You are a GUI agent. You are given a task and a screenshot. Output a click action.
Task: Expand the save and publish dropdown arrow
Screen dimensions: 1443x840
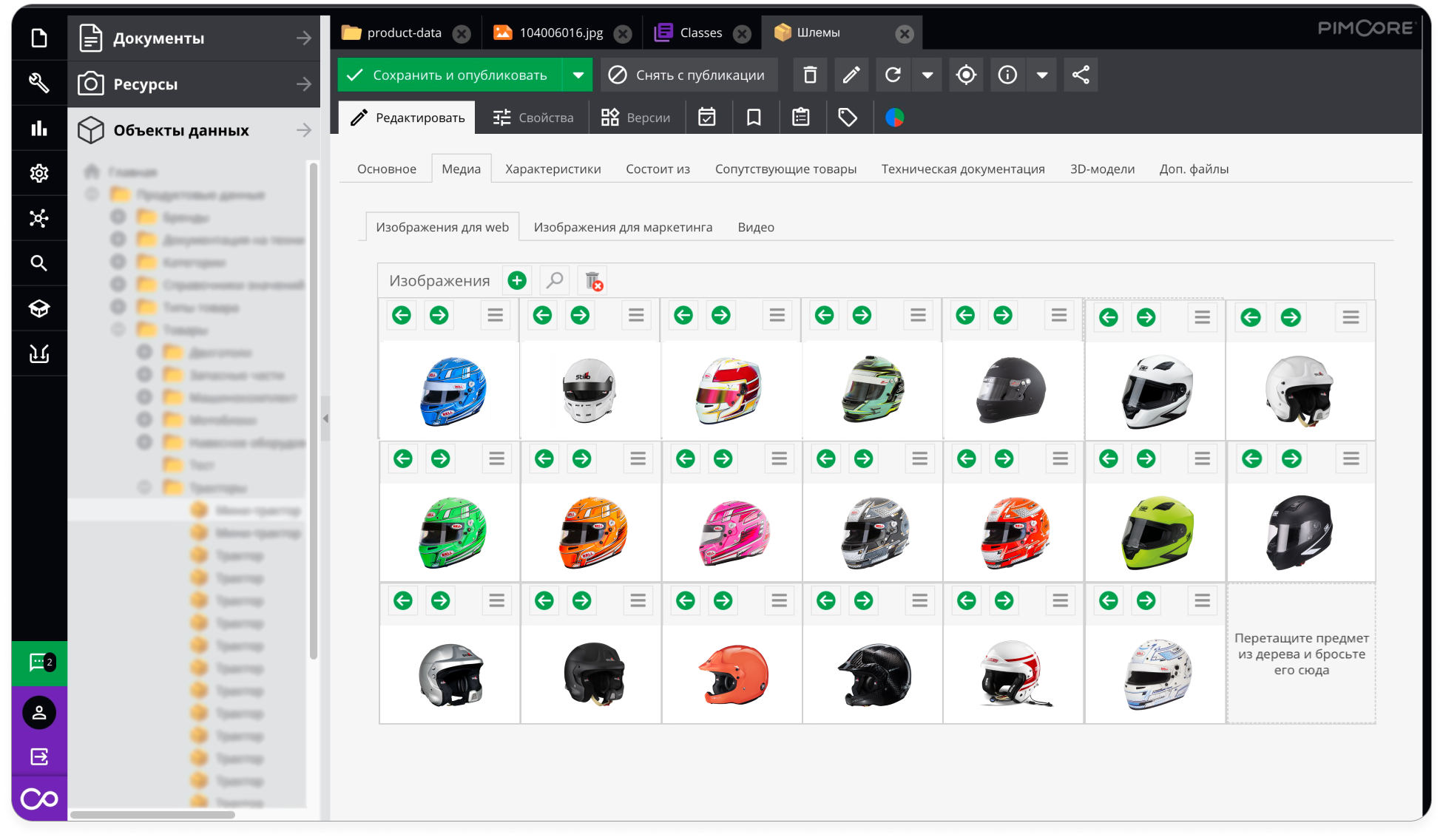point(578,75)
